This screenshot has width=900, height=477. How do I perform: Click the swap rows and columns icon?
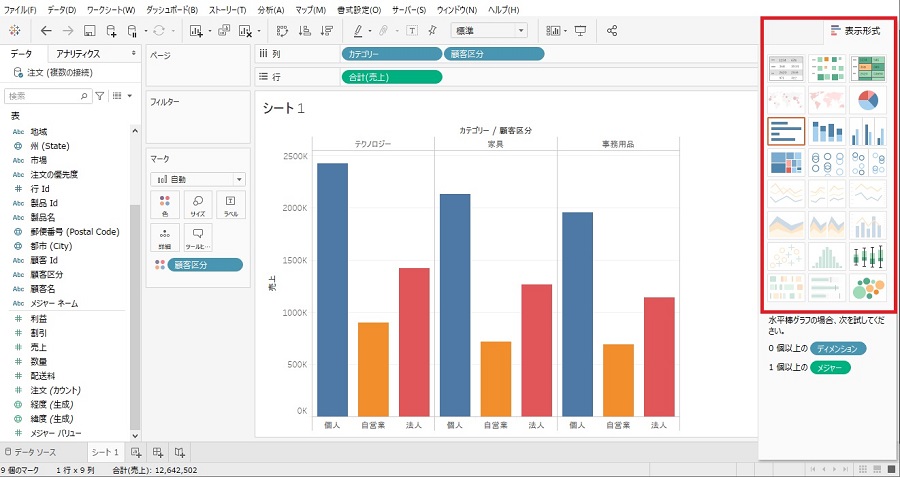[x=280, y=31]
